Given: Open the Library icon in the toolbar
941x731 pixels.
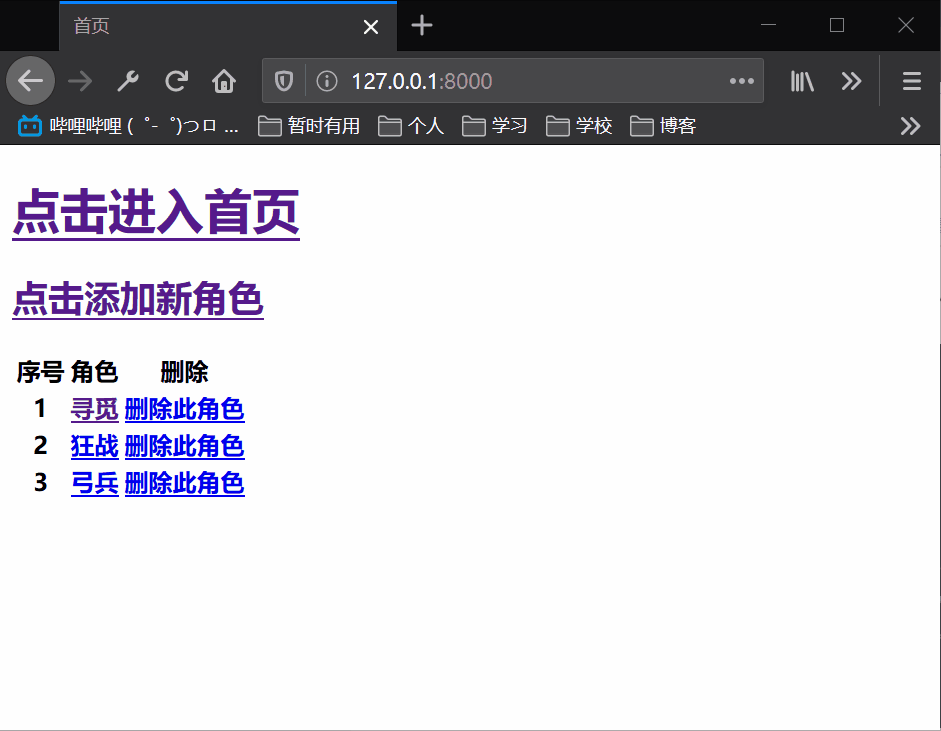Looking at the screenshot, I should (802, 81).
